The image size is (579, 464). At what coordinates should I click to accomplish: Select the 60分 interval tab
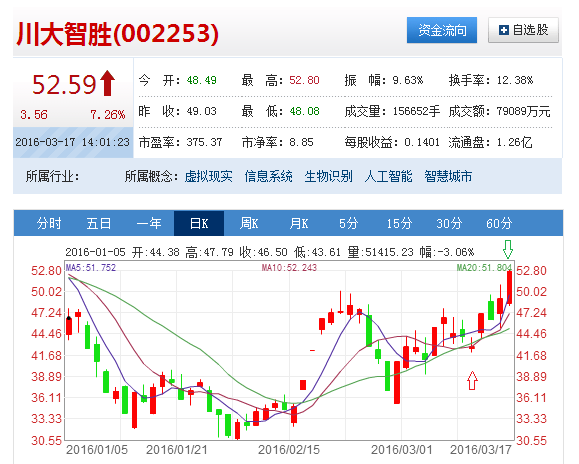pos(499,223)
